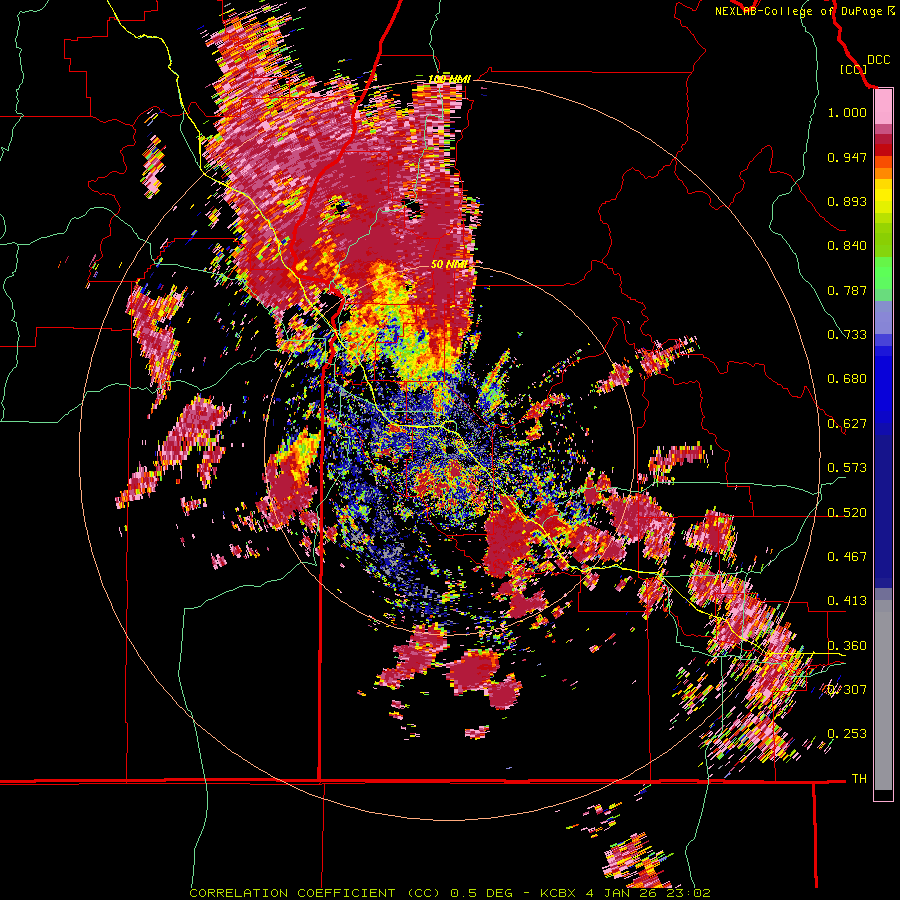The image size is (900, 900).
Task: Select the 0.467 scale value
Action: pyautogui.click(x=847, y=557)
